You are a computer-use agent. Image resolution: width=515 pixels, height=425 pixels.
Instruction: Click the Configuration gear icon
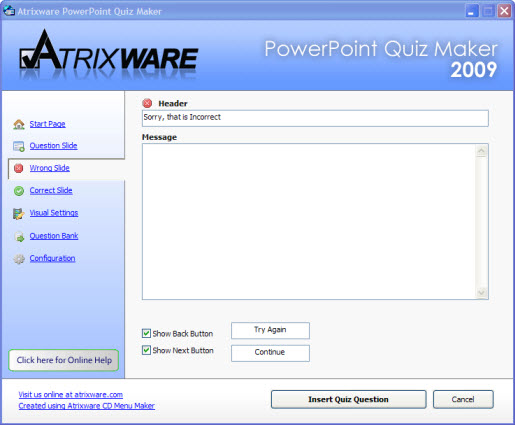pos(19,259)
